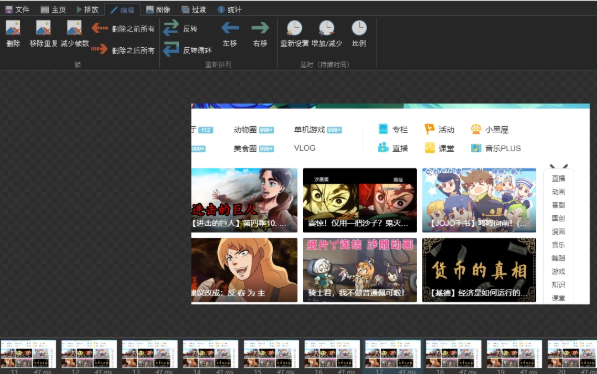Open the 统计 statistics tab
Viewport: 597px width, 374px height.
coord(229,10)
